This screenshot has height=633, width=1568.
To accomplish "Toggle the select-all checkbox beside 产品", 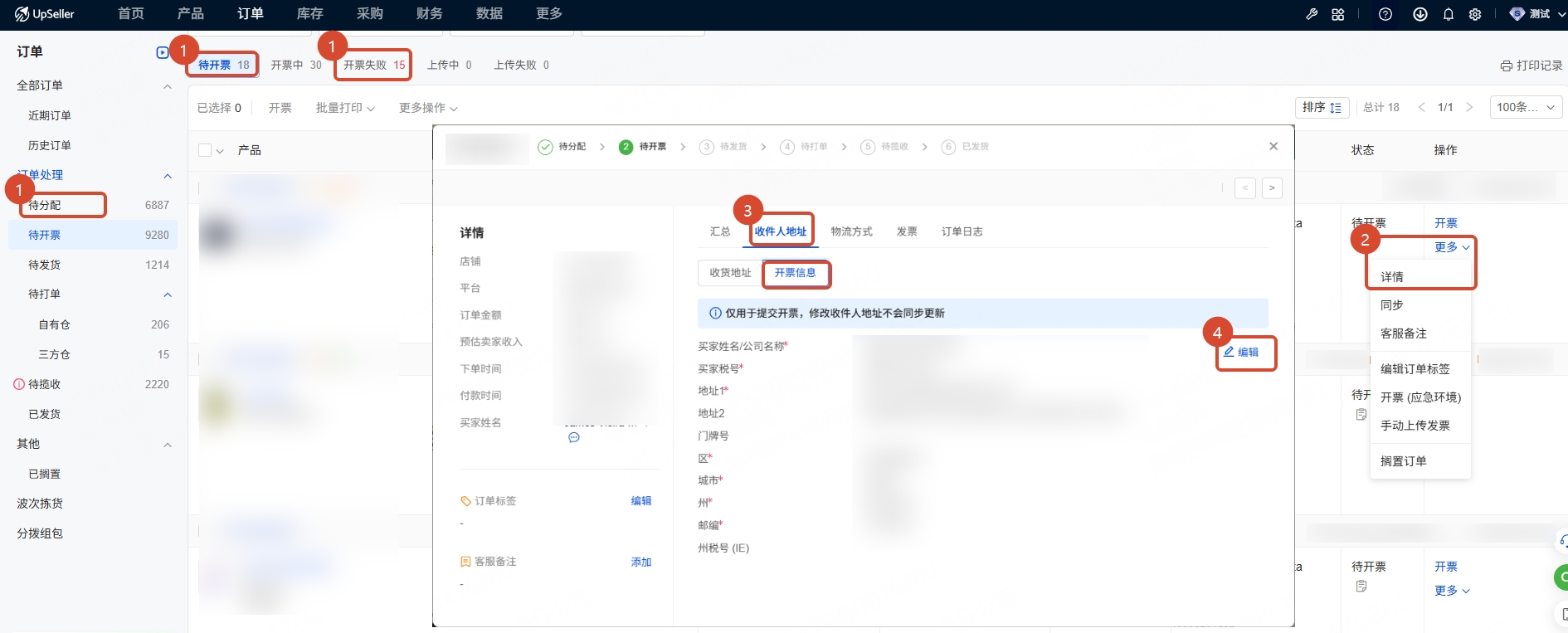I will [x=205, y=150].
